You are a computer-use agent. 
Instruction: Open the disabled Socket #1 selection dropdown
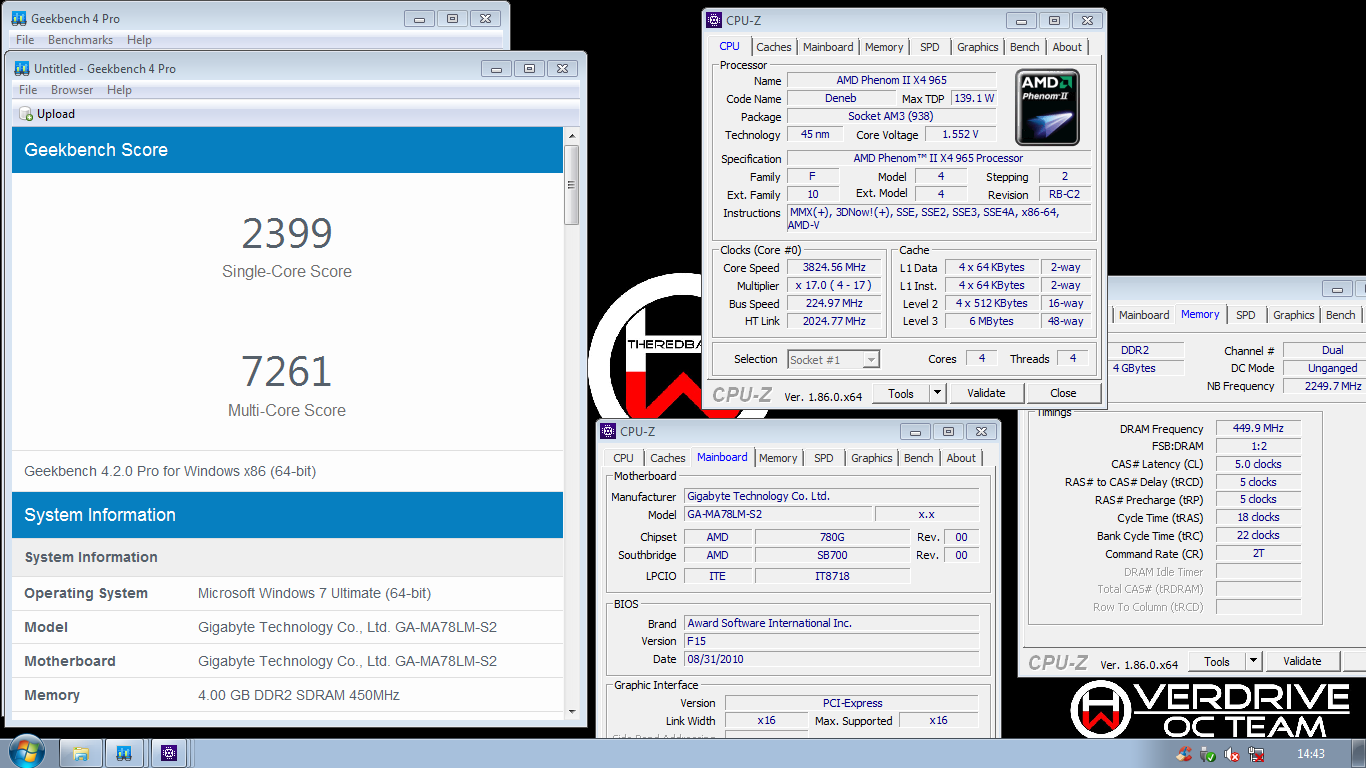[834, 359]
